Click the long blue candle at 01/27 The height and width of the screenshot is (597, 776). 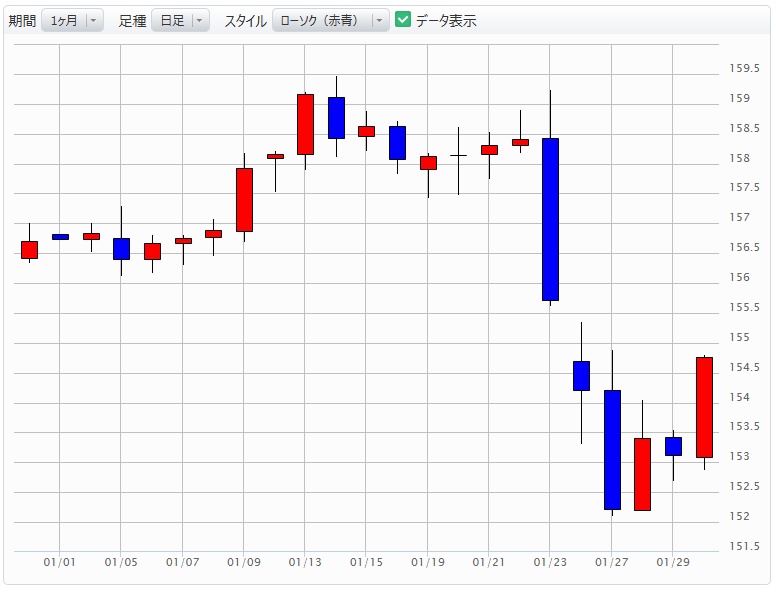612,450
